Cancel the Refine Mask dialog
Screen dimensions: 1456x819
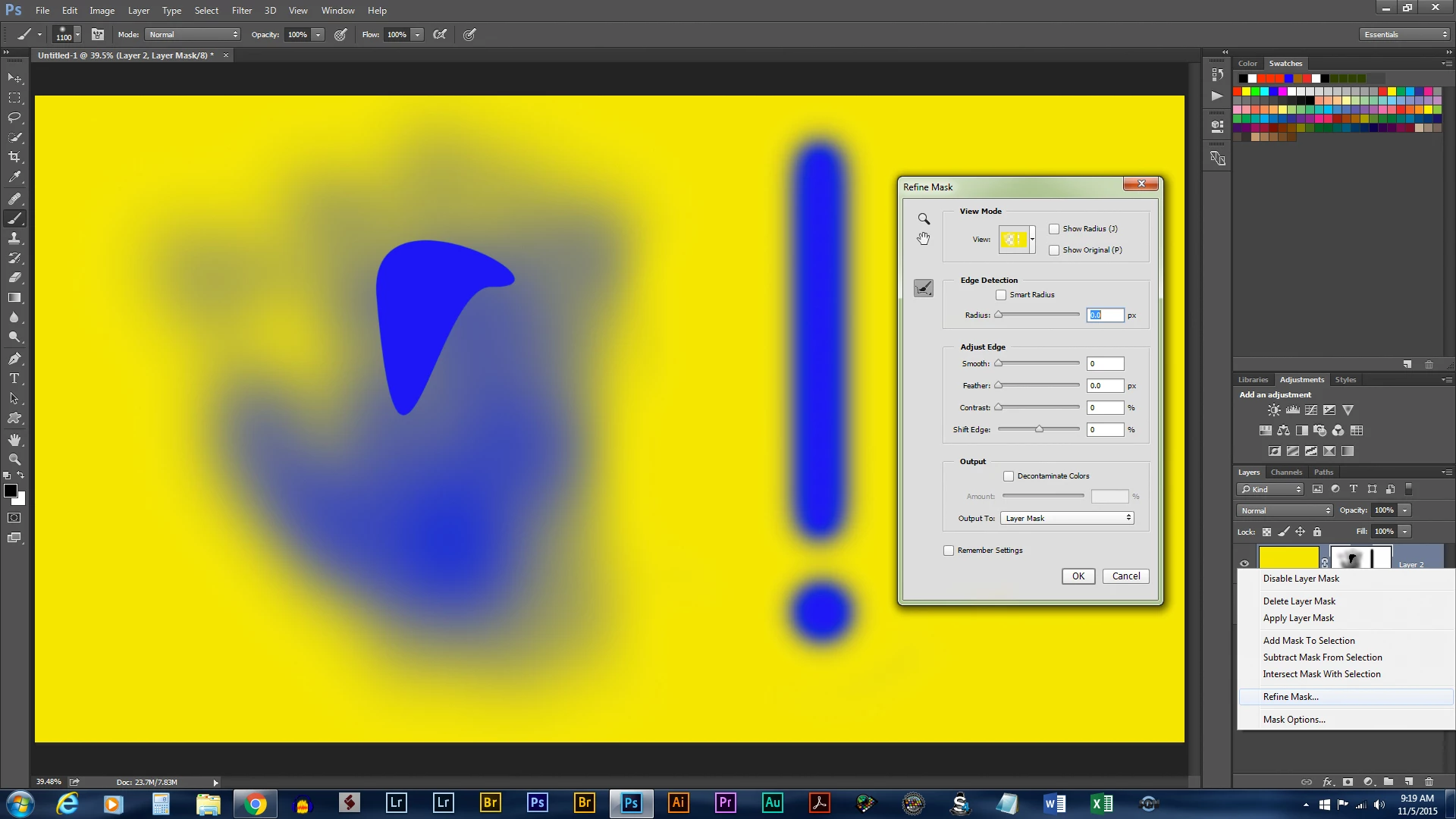click(1125, 576)
